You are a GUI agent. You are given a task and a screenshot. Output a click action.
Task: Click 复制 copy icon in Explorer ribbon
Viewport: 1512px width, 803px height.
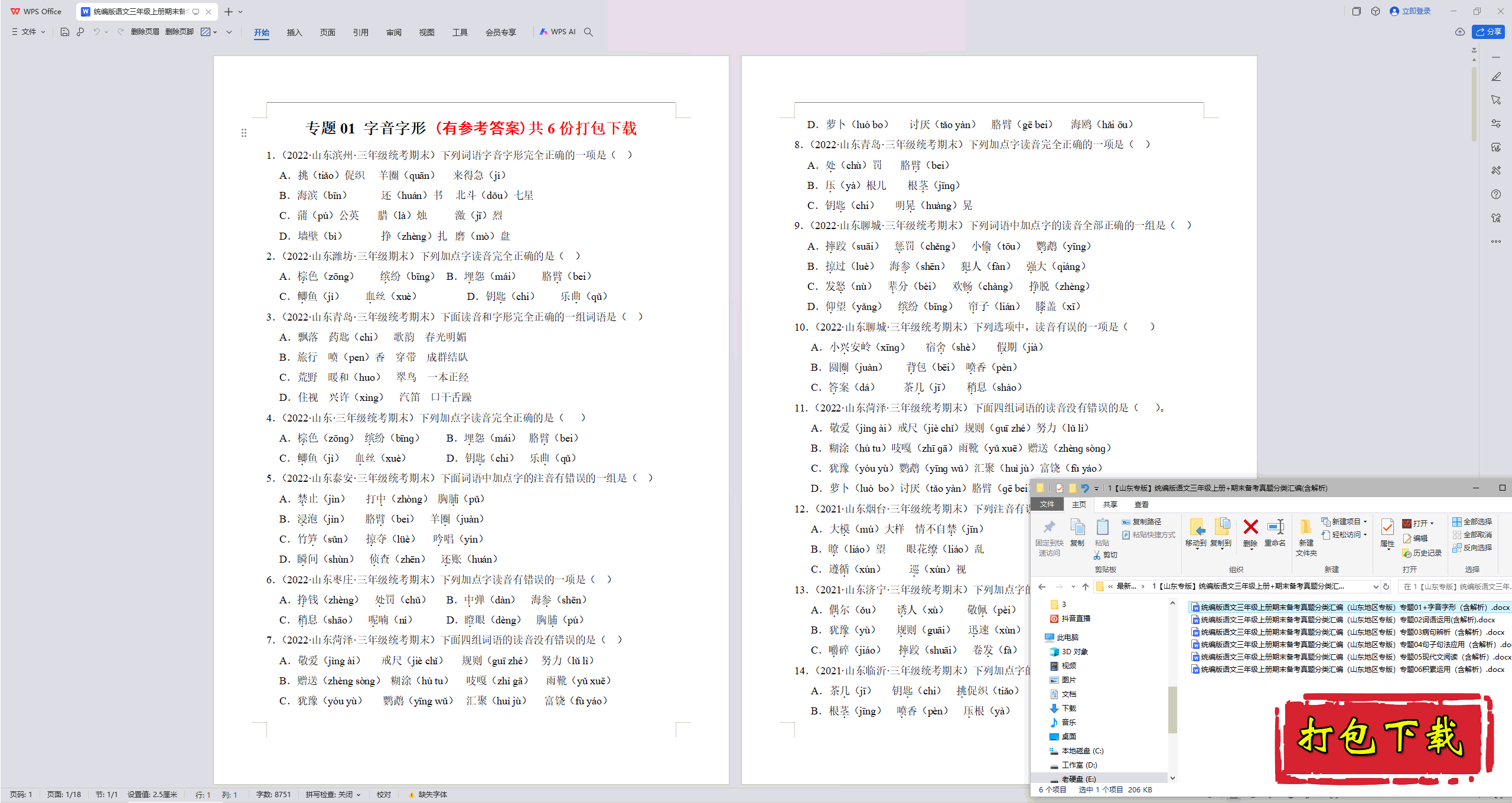coord(1077,532)
